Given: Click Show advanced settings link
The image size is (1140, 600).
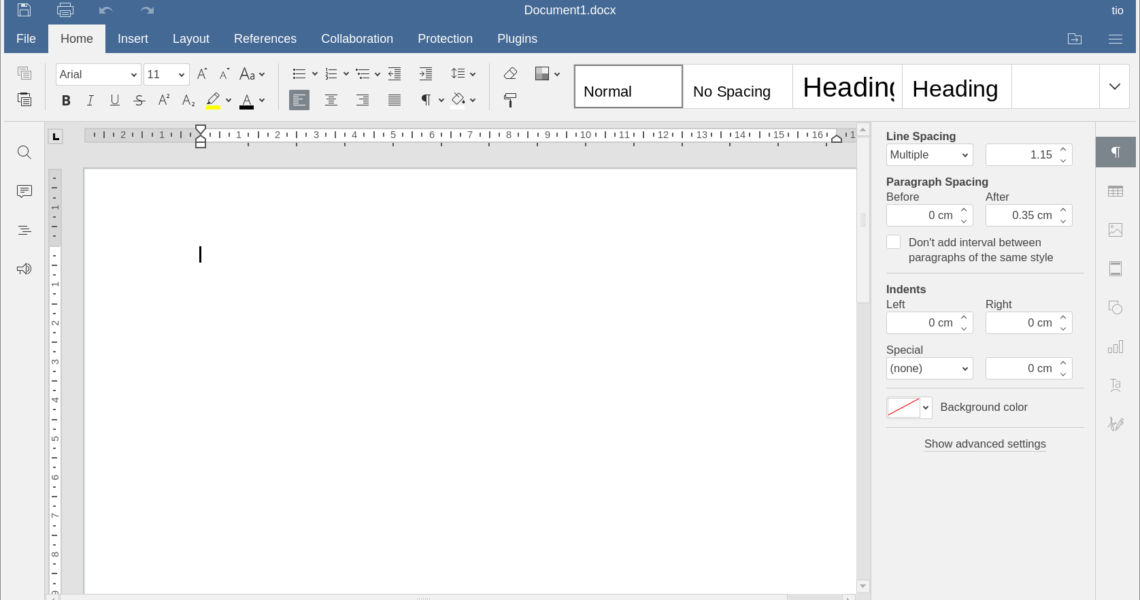Looking at the screenshot, I should 984,444.
